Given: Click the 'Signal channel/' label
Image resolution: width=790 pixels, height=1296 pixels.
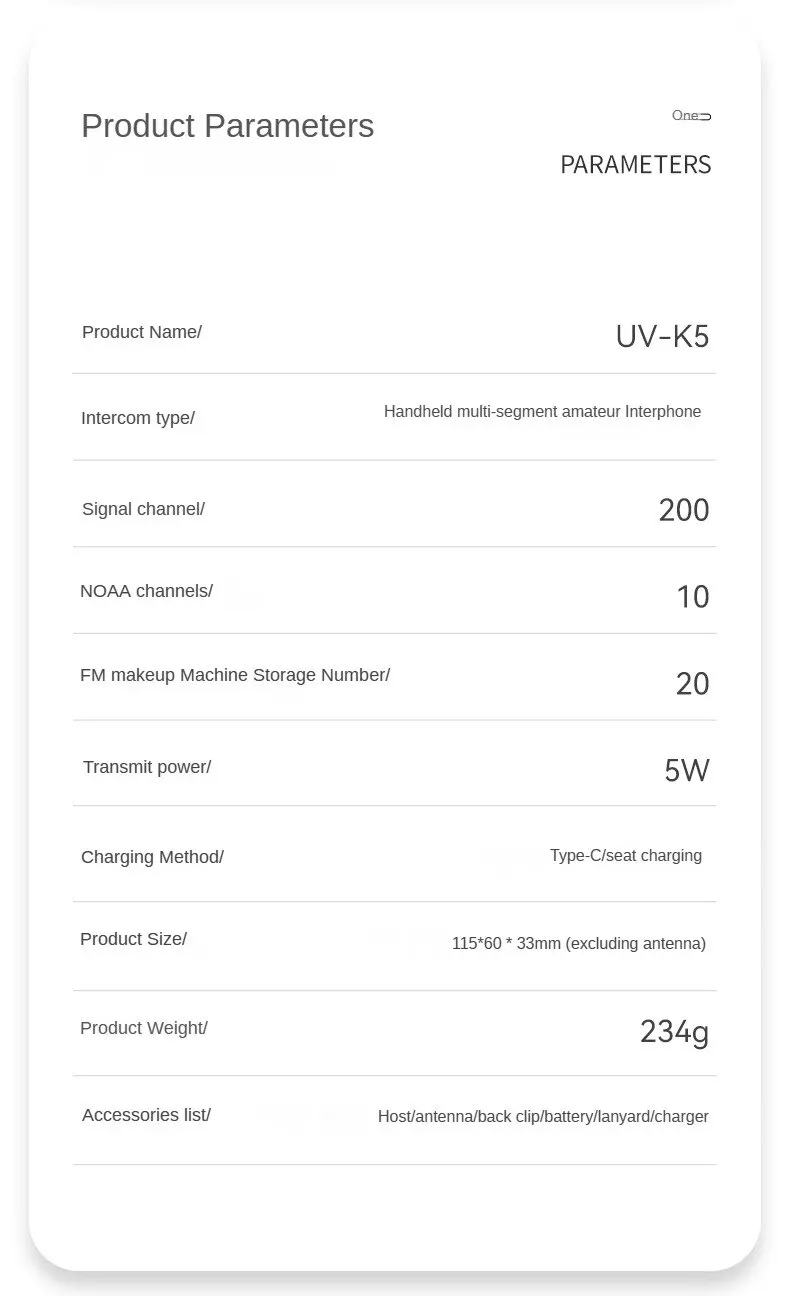Looking at the screenshot, I should 143,509.
